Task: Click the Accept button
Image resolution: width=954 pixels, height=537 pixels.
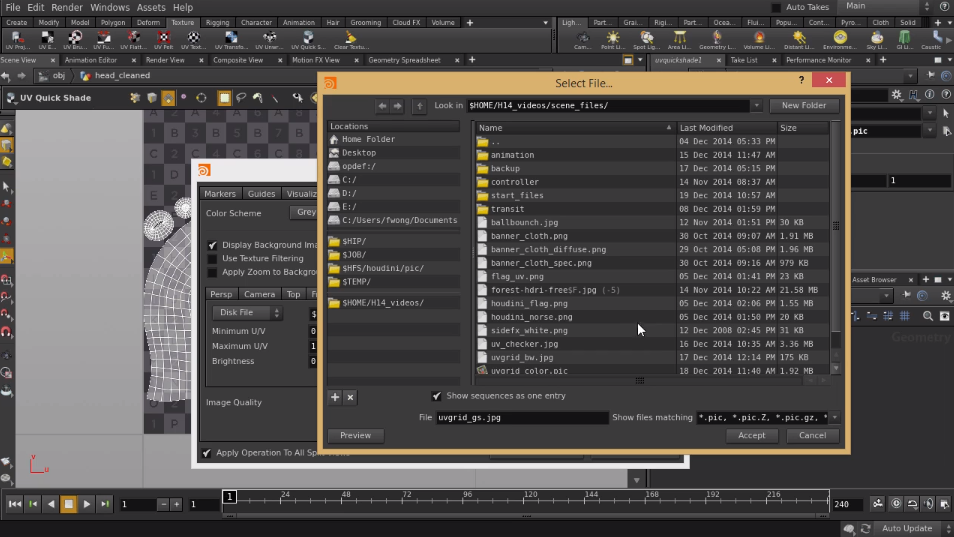Action: point(751,435)
